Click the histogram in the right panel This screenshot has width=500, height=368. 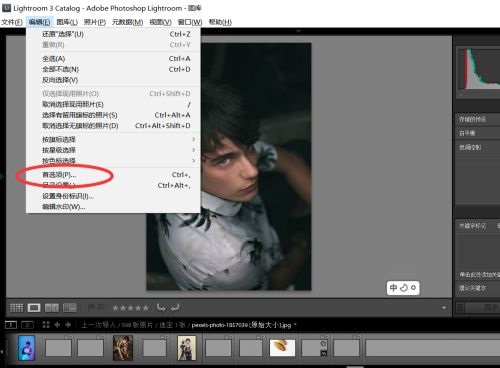click(479, 69)
